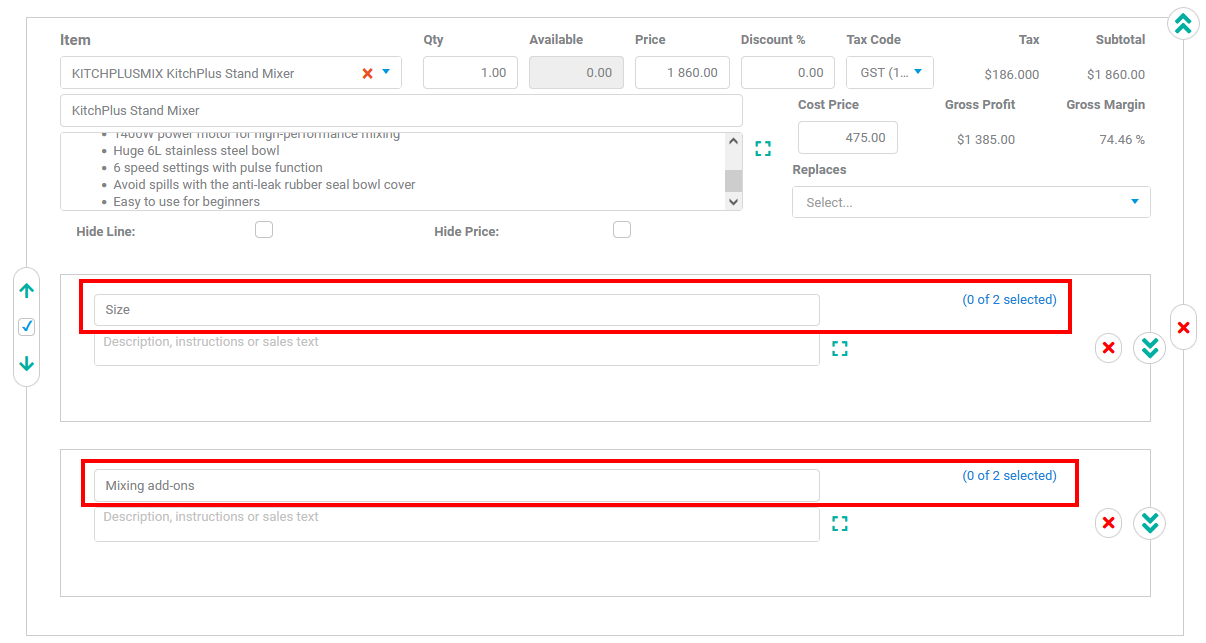Screen dimensions: 1206x643
Task: Click the $1 860.00 subtotal value
Action: click(x=1116, y=75)
